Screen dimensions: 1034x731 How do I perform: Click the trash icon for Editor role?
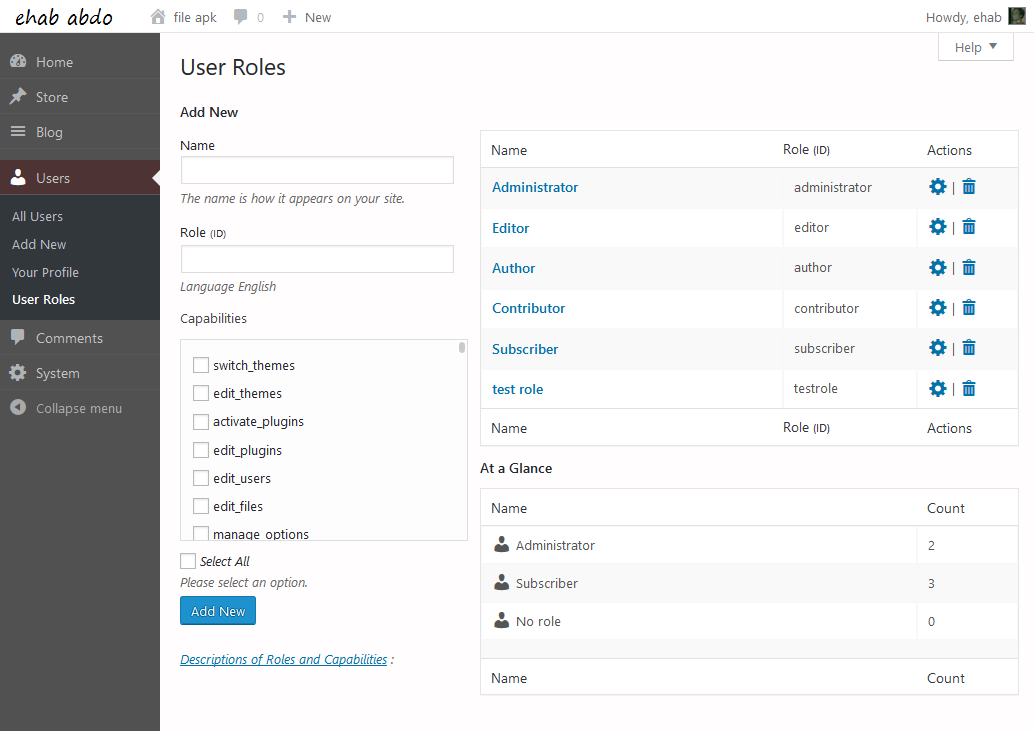click(968, 227)
